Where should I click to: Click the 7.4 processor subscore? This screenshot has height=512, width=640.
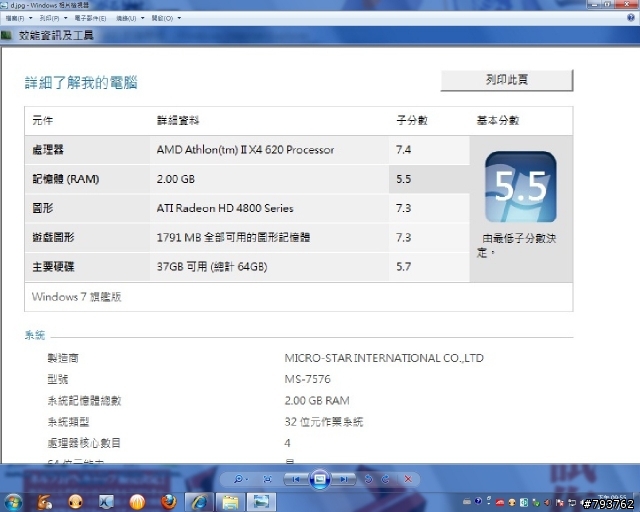pyautogui.click(x=403, y=150)
